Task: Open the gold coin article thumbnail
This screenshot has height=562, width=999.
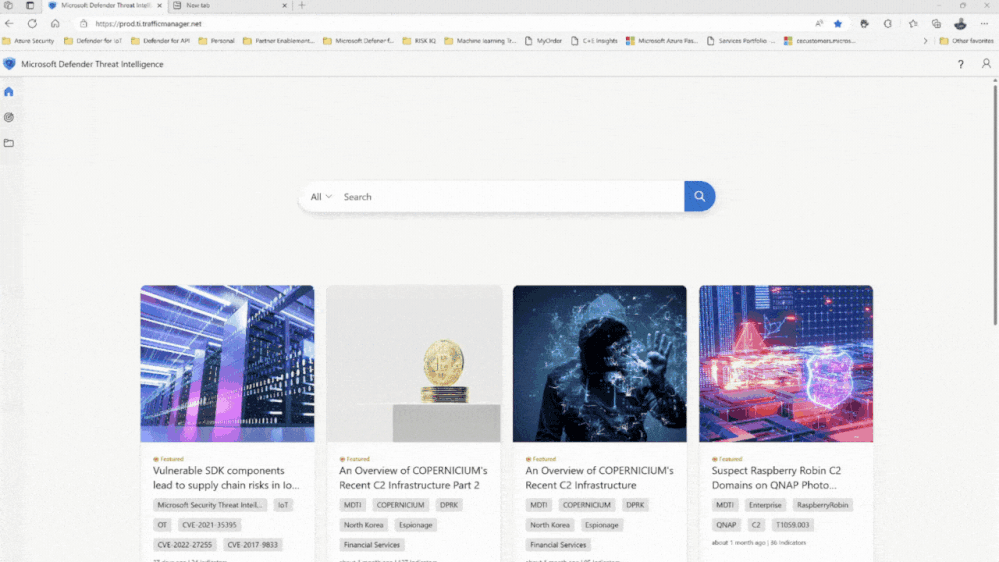Action: pos(414,363)
